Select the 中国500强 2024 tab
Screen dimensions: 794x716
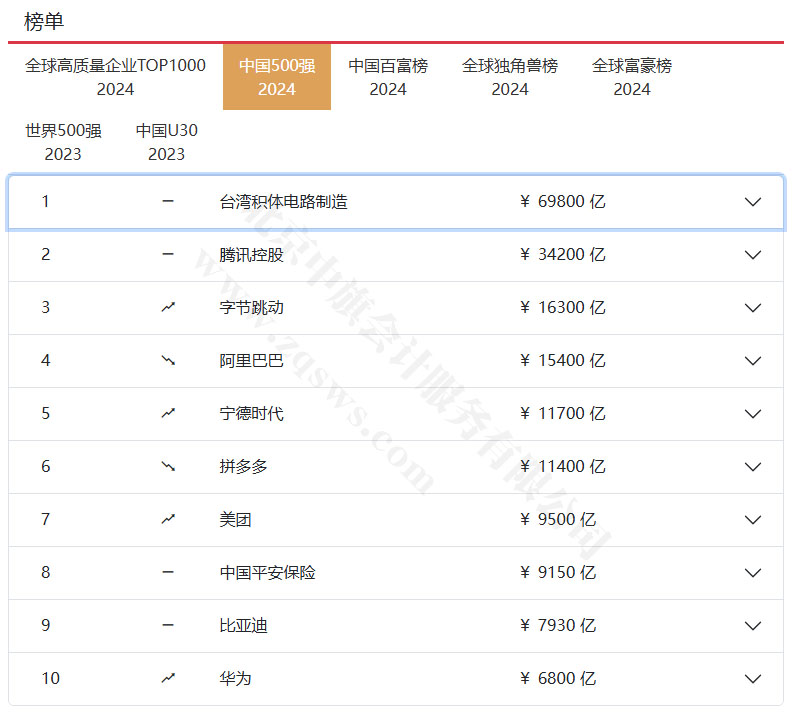point(277,77)
